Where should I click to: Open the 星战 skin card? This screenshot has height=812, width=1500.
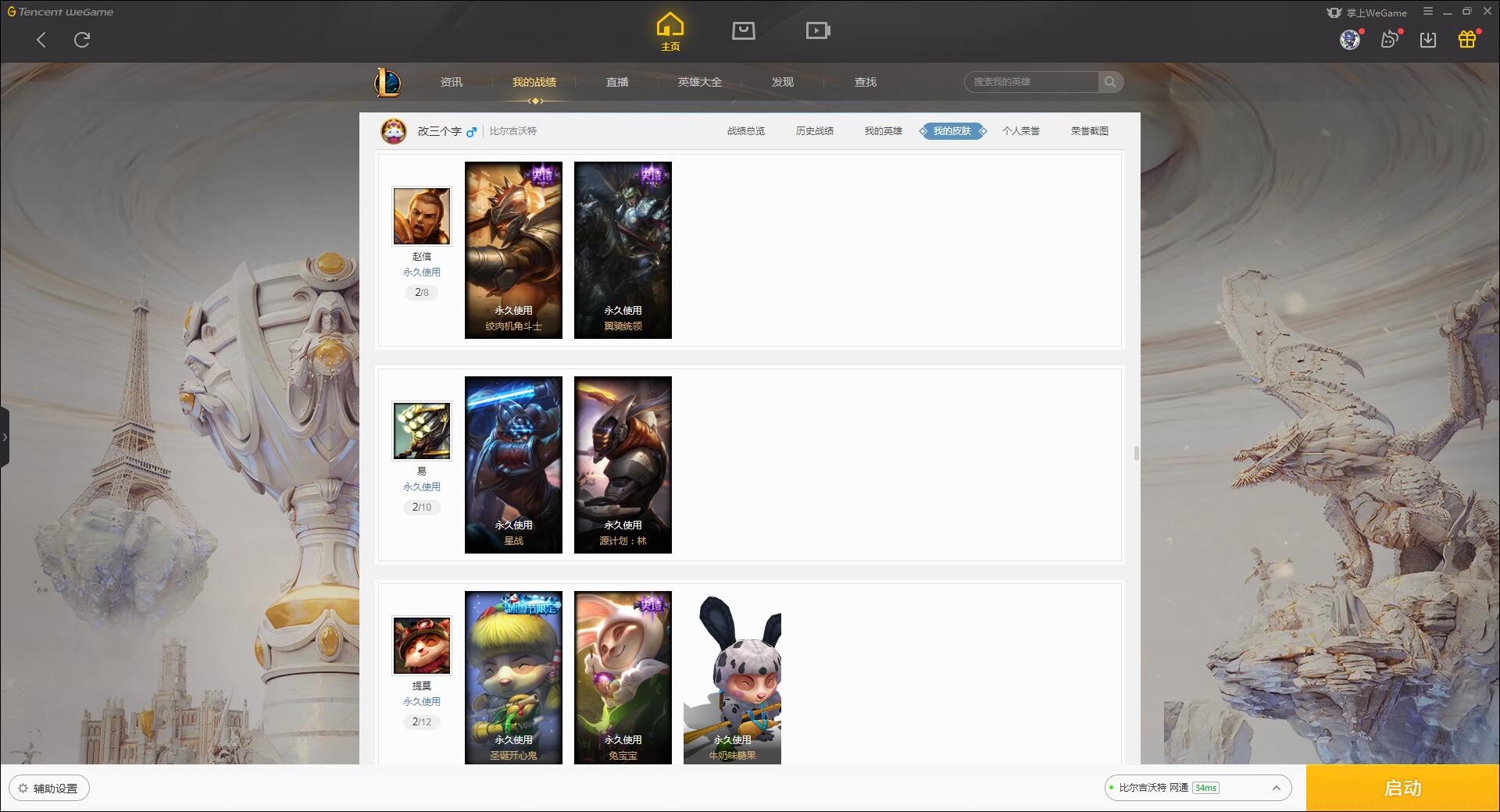coord(513,465)
